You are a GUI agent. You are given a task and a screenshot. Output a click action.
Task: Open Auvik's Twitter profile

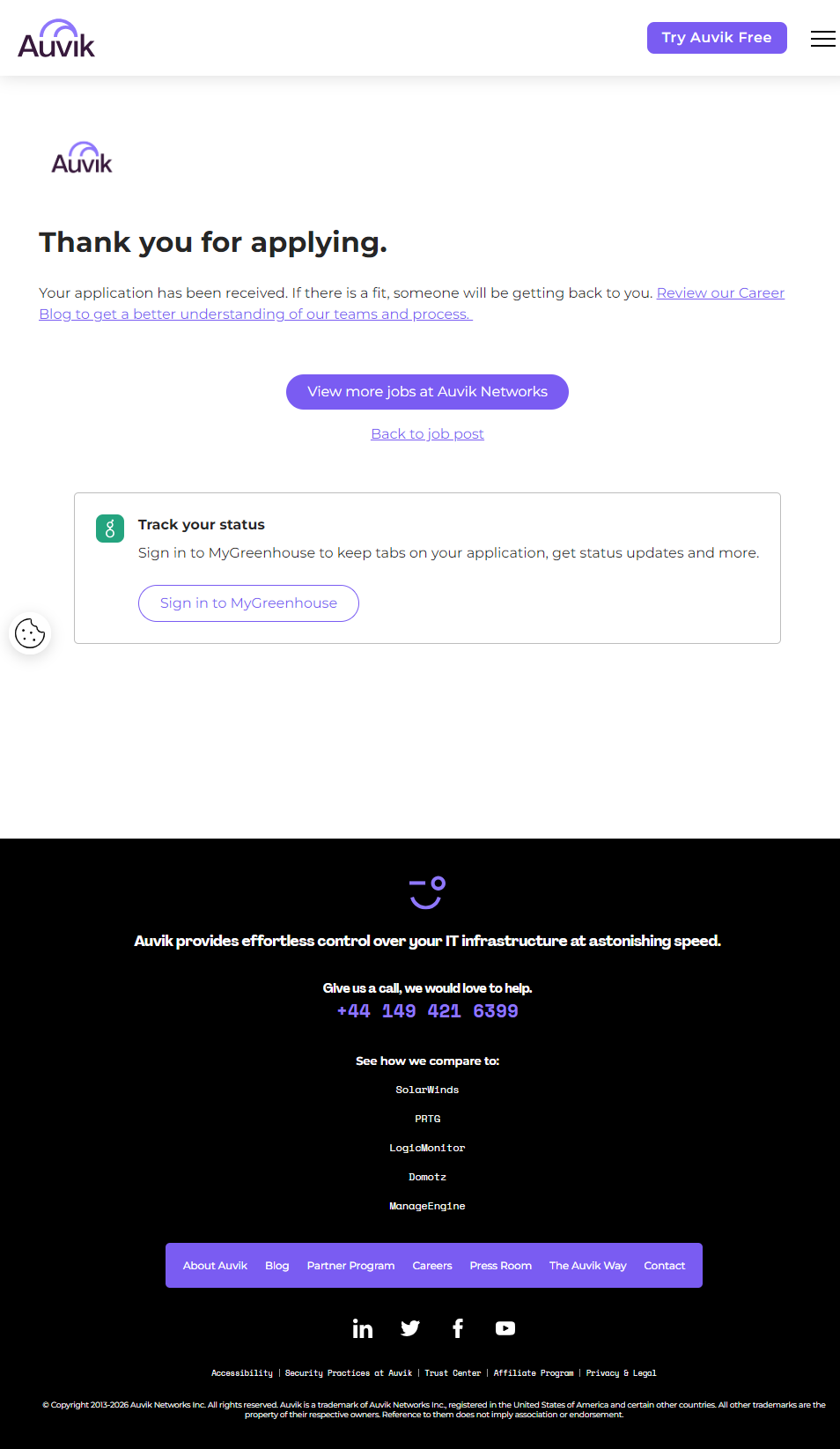(x=410, y=1328)
